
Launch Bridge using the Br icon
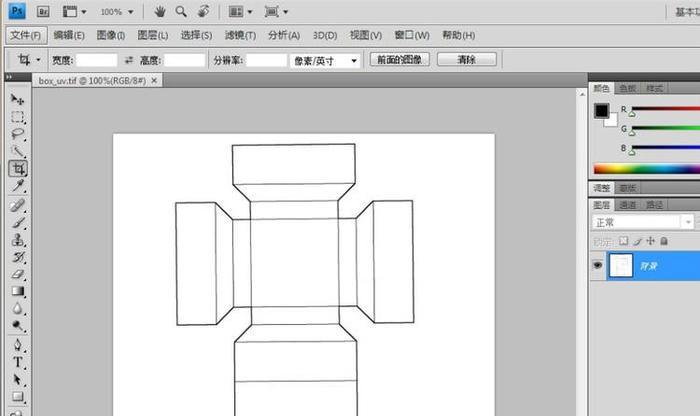click(x=43, y=12)
